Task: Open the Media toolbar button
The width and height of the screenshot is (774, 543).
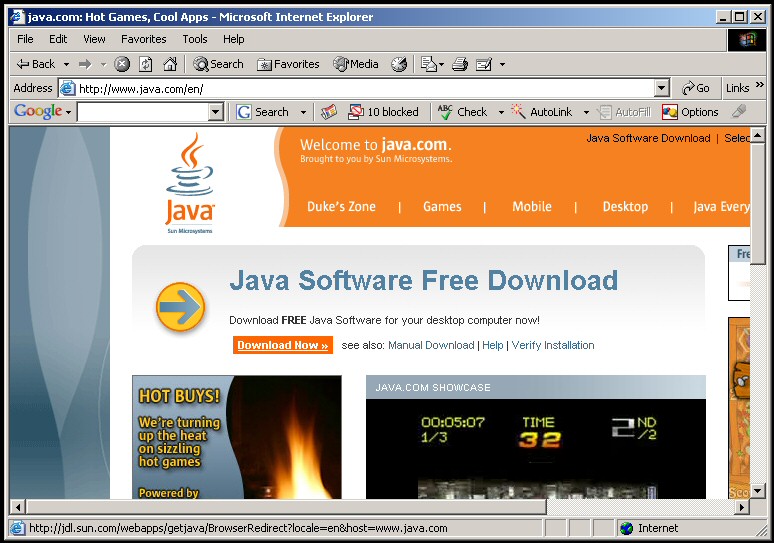Action: pyautogui.click(x=356, y=64)
